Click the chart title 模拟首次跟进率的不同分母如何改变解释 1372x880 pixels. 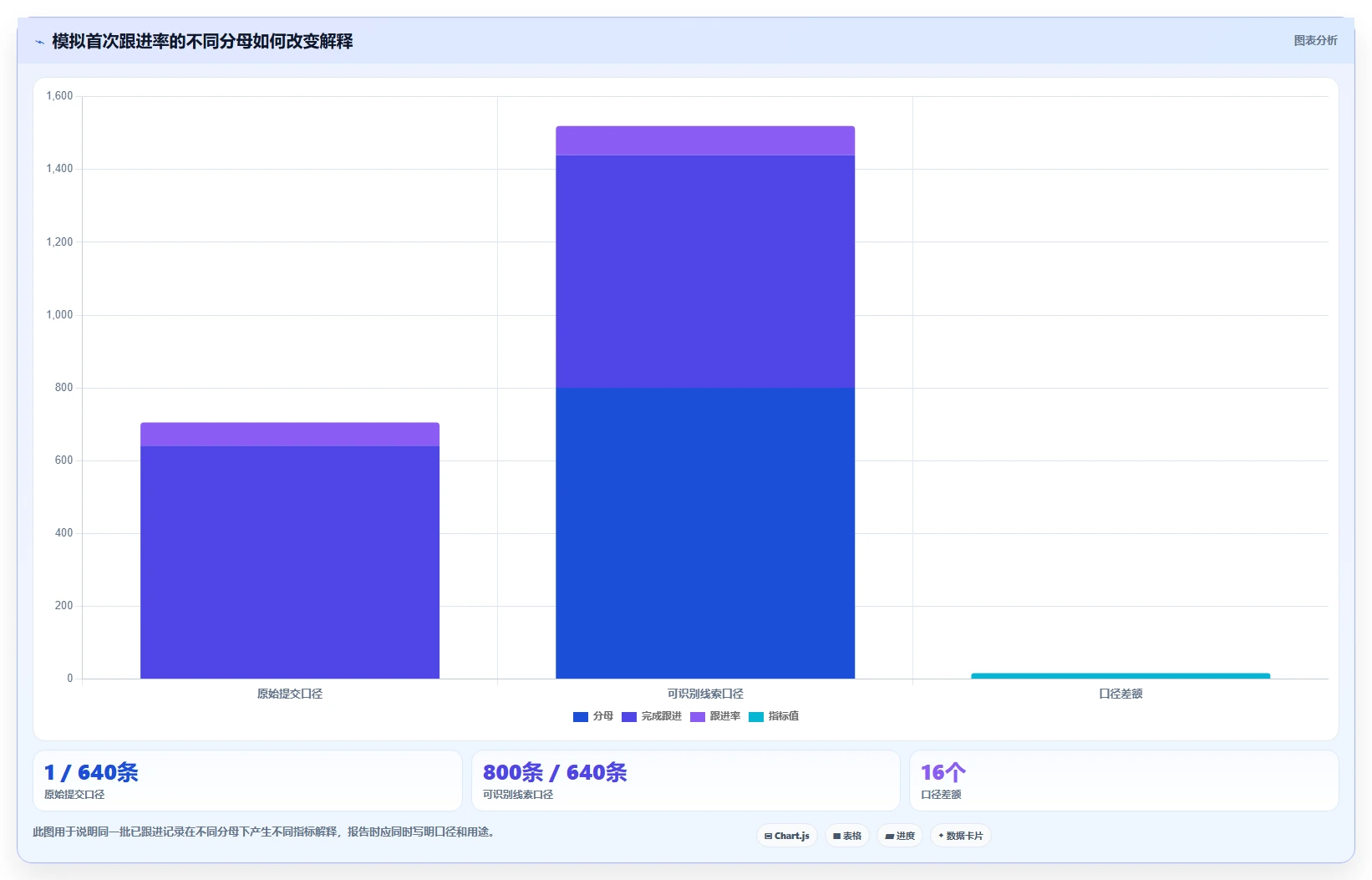click(x=202, y=42)
